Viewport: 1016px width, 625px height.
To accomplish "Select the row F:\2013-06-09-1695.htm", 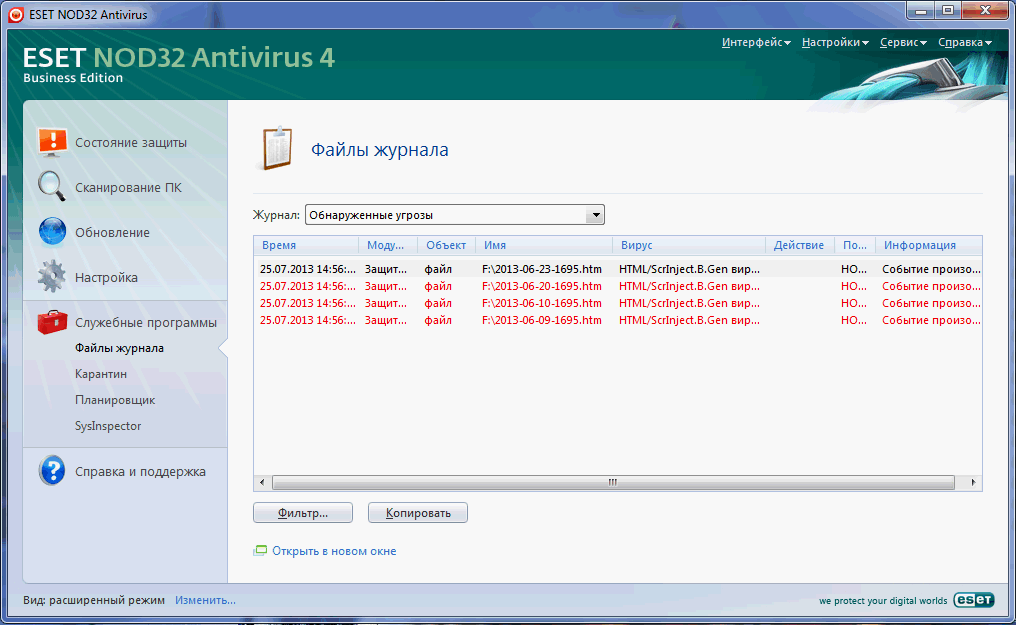I will tap(618, 320).
